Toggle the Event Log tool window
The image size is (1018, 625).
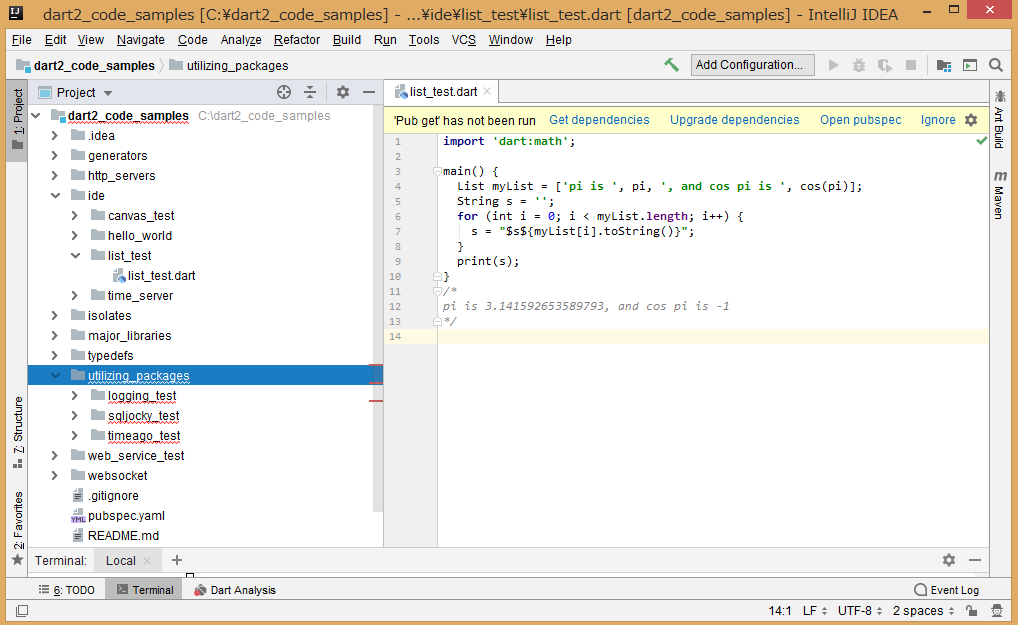click(x=946, y=590)
